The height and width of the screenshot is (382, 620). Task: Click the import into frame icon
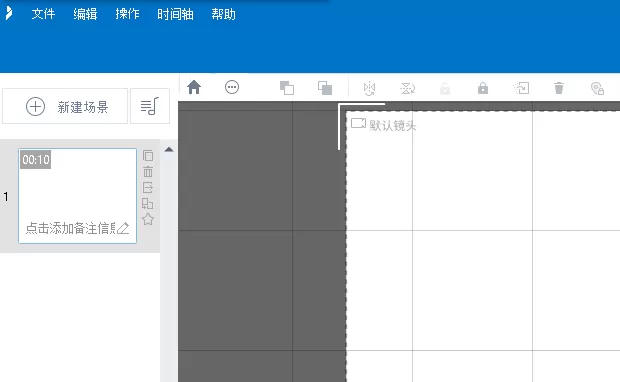tap(521, 88)
